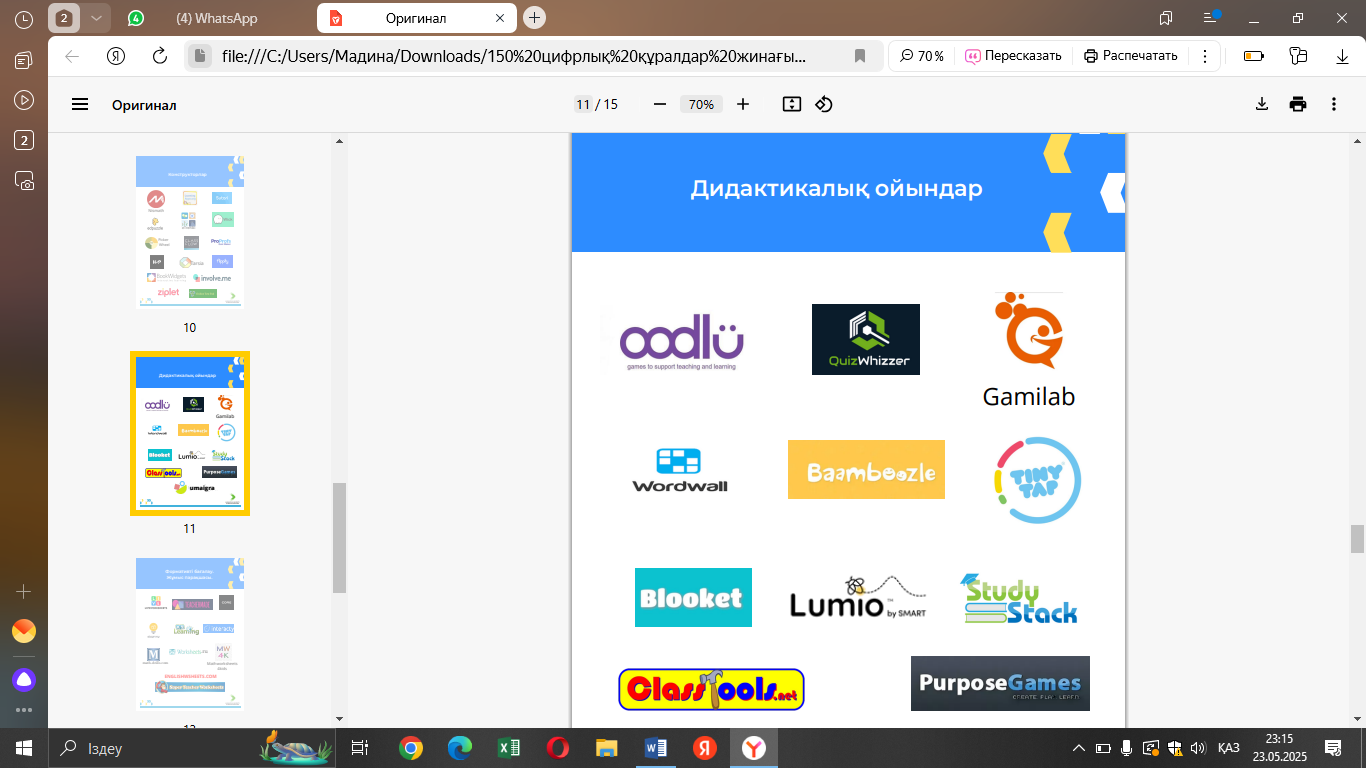The image size is (1366, 768).
Task: Open Word from the taskbar
Action: (x=656, y=748)
